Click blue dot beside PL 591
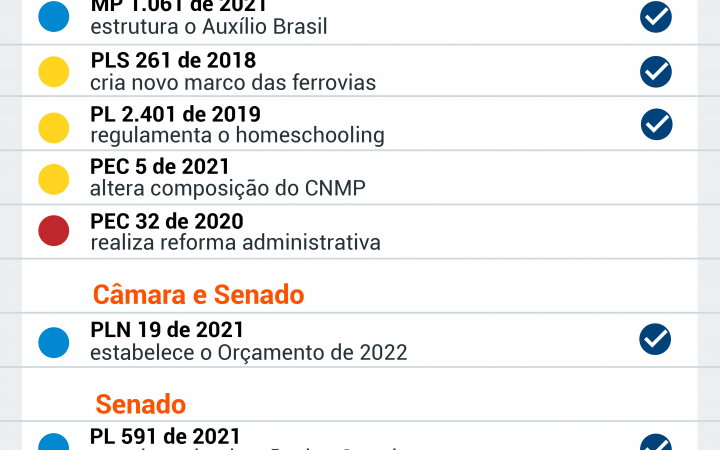The height and width of the screenshot is (450, 720). 54,442
